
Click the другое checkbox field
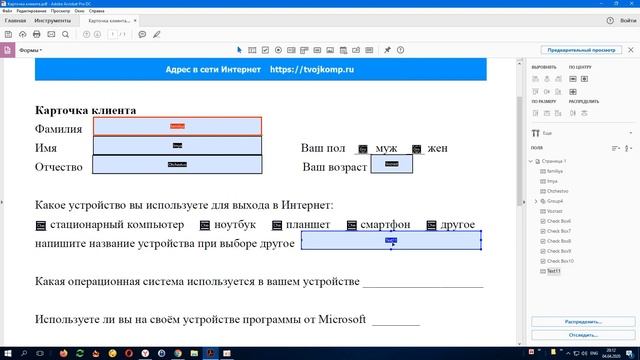tap(431, 225)
